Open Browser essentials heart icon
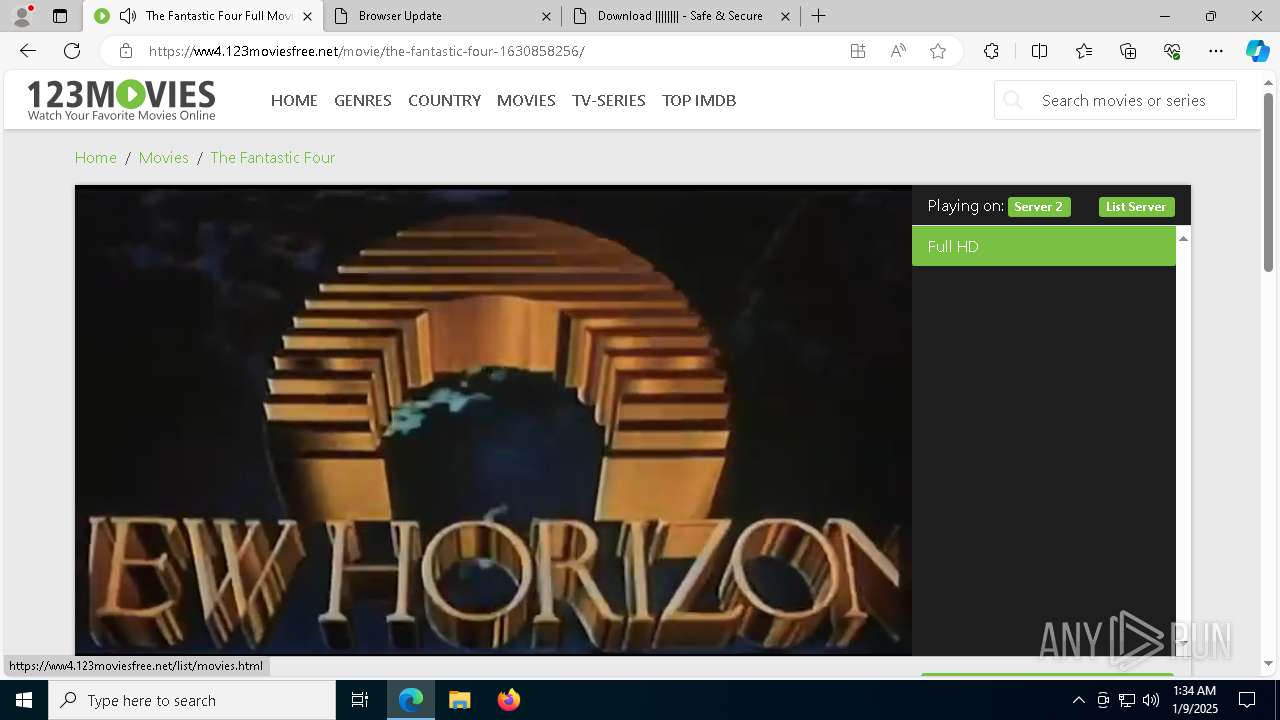 coord(1172,51)
